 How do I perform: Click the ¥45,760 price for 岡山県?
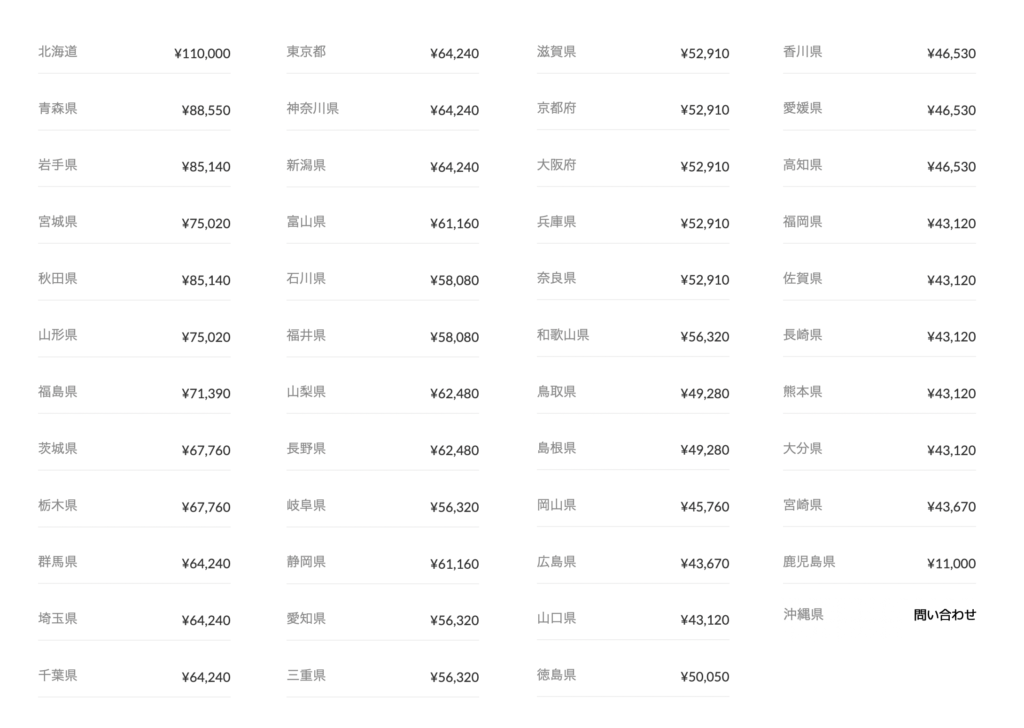click(705, 507)
